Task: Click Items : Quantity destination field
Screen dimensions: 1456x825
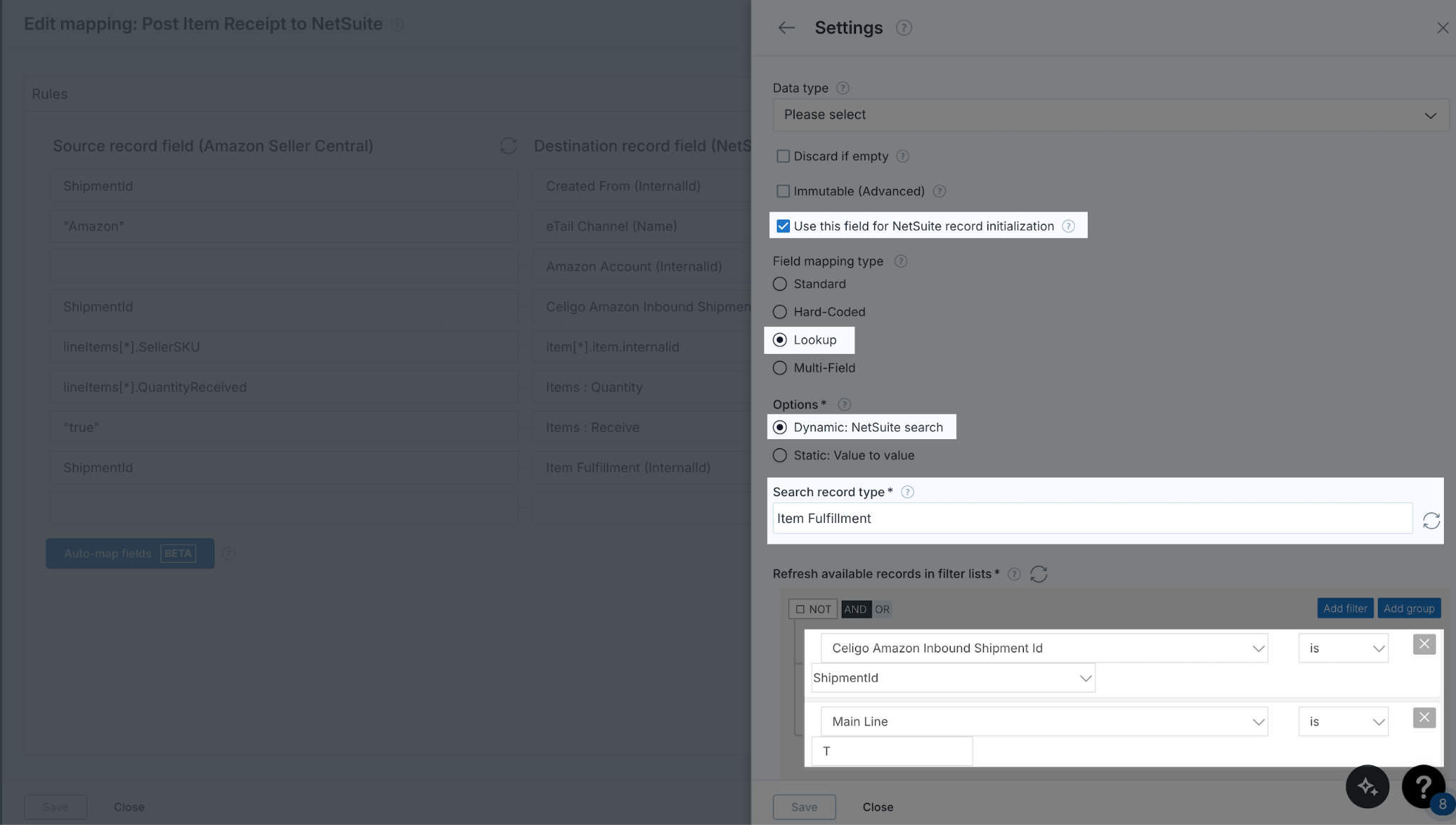Action: pyautogui.click(x=641, y=387)
